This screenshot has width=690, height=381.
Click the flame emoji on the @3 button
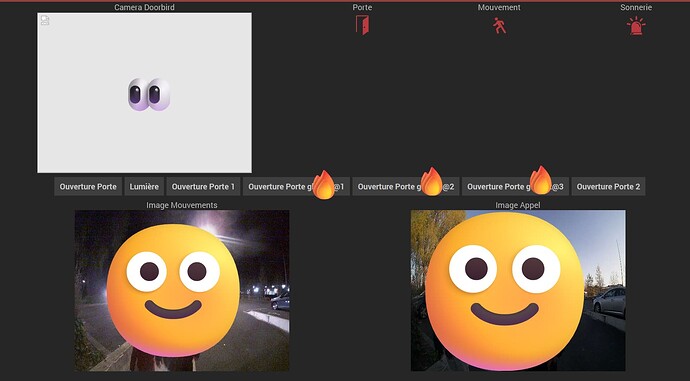[x=540, y=180]
